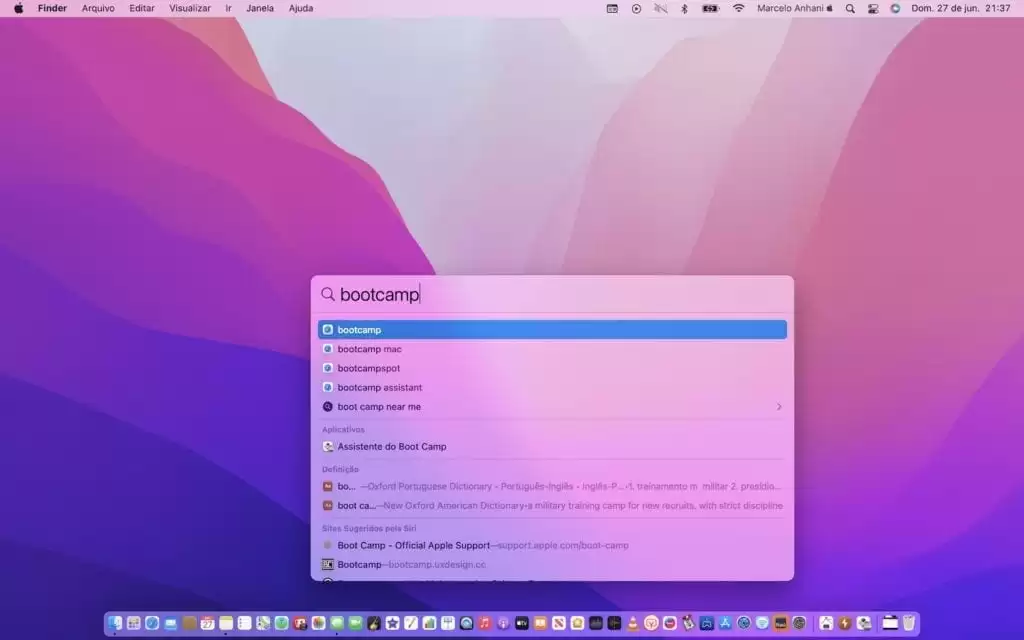The height and width of the screenshot is (640, 1024).
Task: Select 'boot camp near me' result
Action: pyautogui.click(x=552, y=407)
